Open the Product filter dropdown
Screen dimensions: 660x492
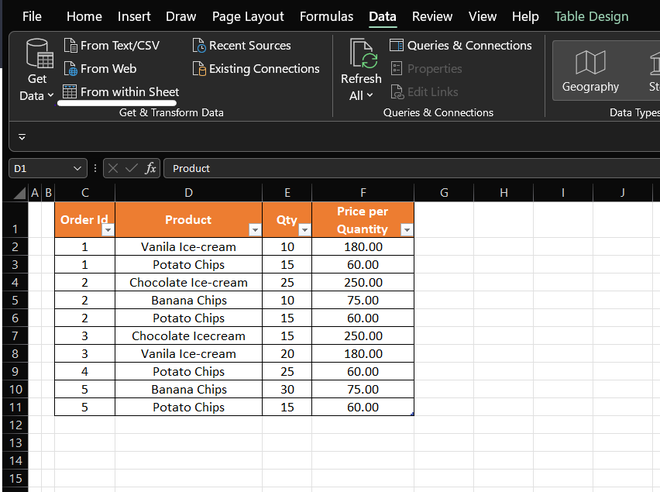[255, 230]
